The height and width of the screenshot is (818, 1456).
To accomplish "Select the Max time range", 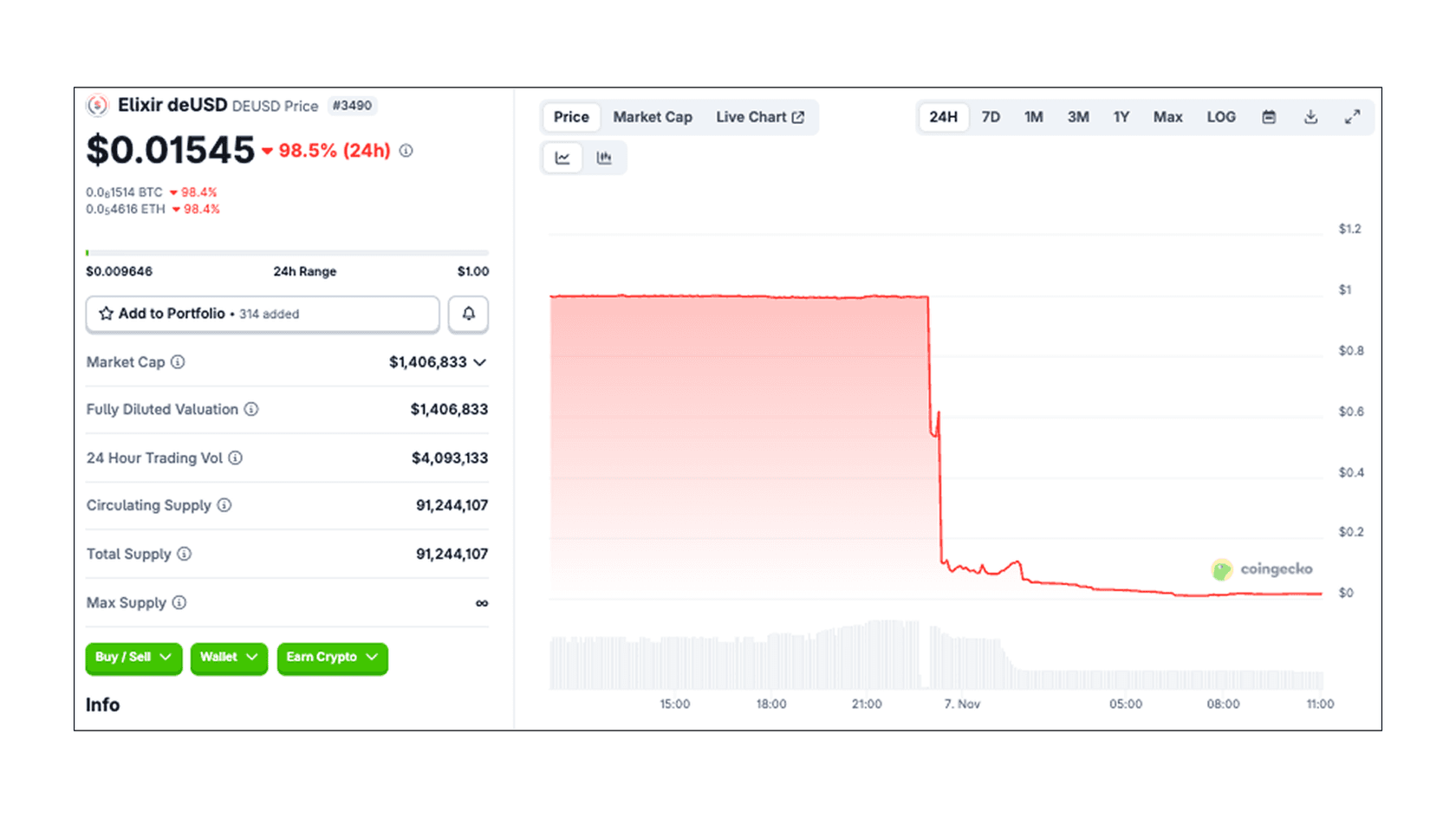I will (x=1167, y=116).
